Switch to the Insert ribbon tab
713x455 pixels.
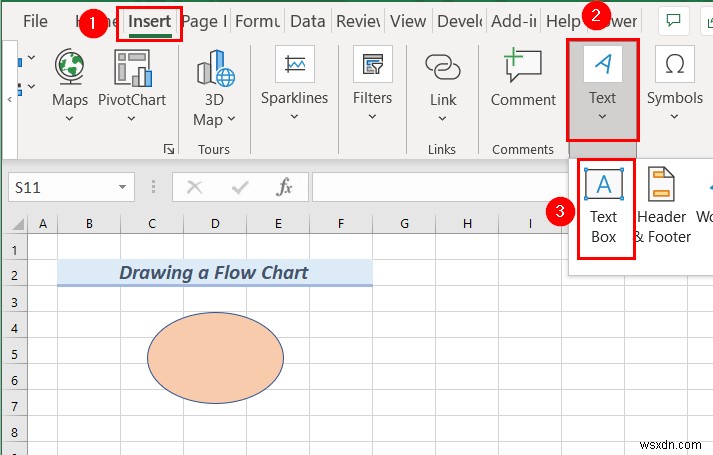tap(150, 21)
